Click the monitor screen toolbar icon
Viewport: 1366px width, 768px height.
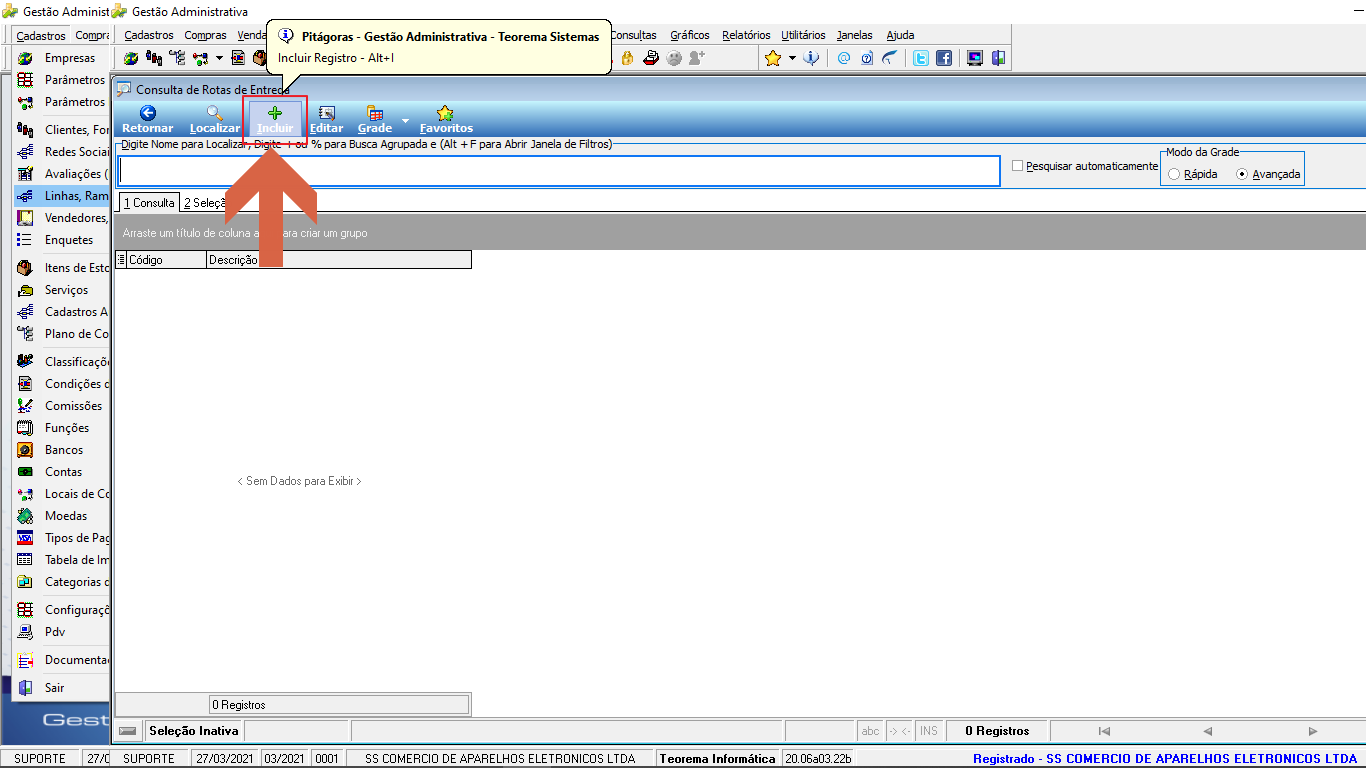(x=975, y=58)
